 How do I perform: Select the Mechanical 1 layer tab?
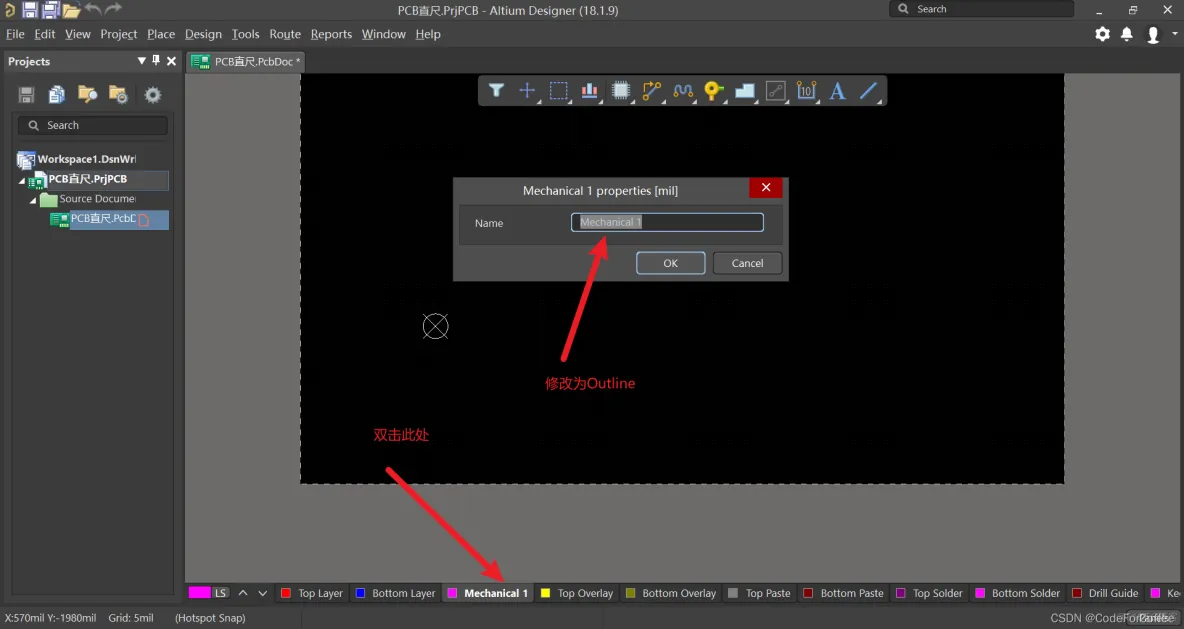[x=488, y=593]
